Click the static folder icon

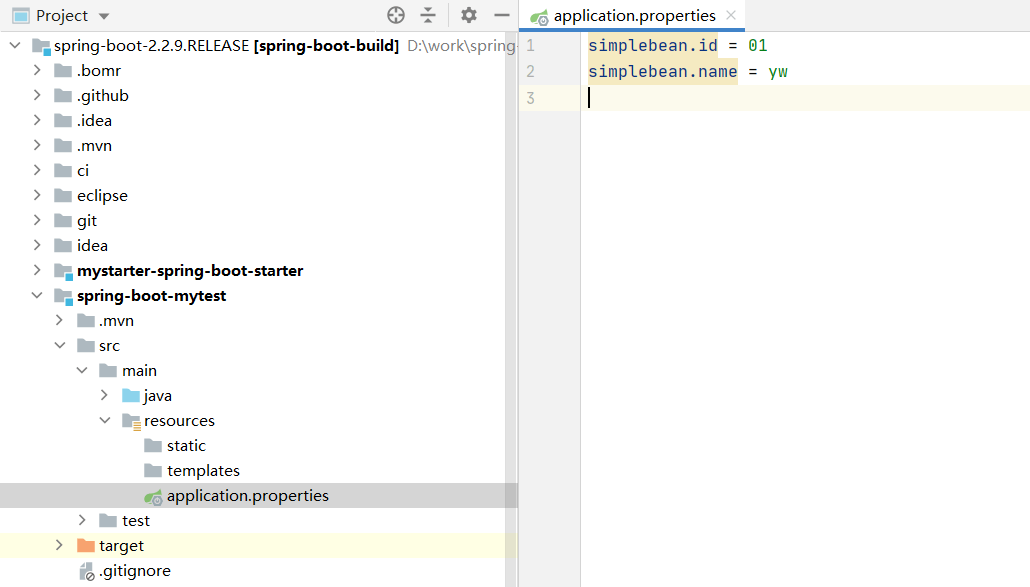coord(152,446)
